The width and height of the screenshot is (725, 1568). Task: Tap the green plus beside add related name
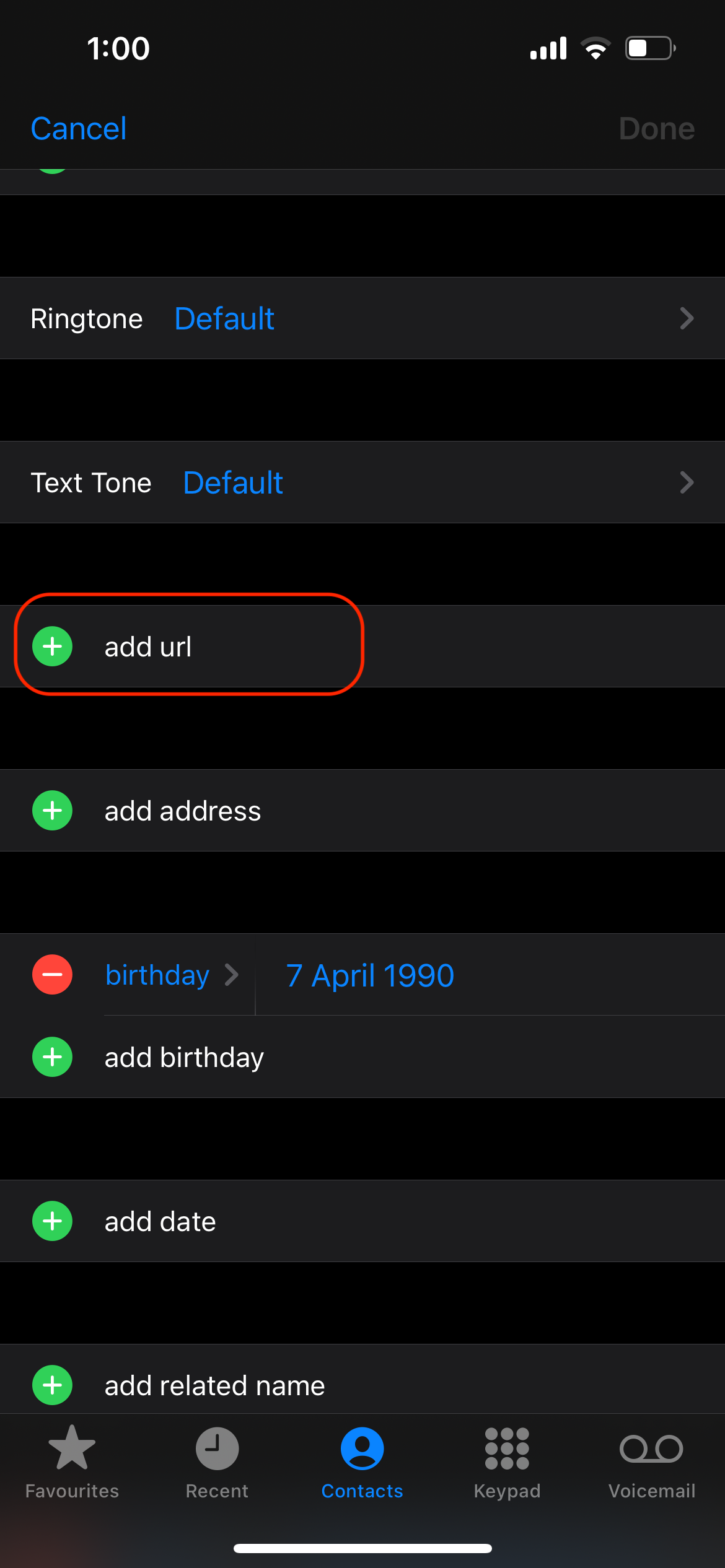point(53,1385)
